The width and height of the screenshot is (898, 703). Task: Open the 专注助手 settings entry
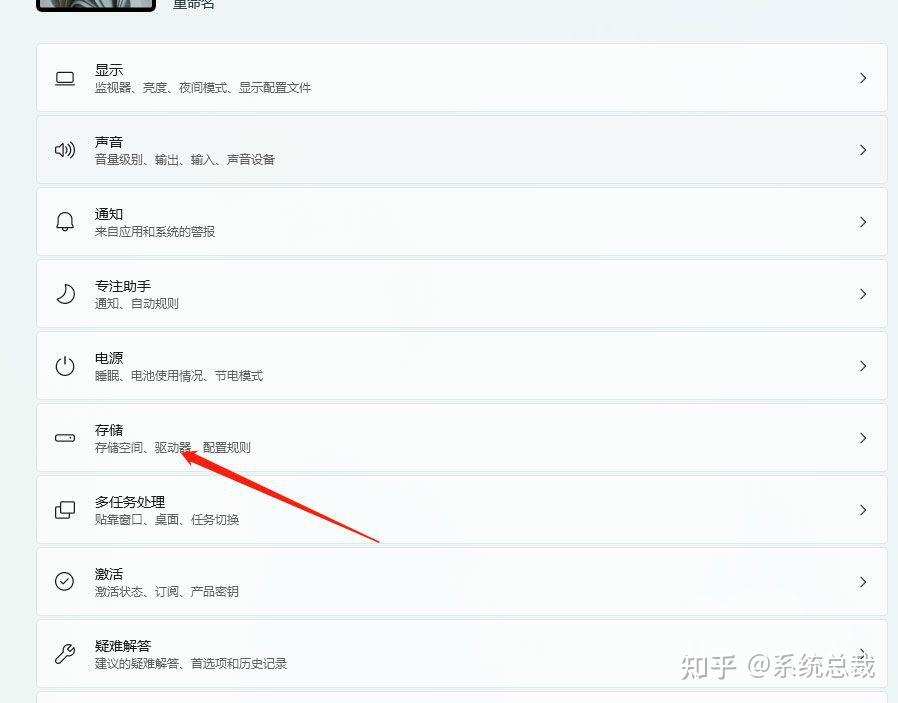(x=462, y=294)
